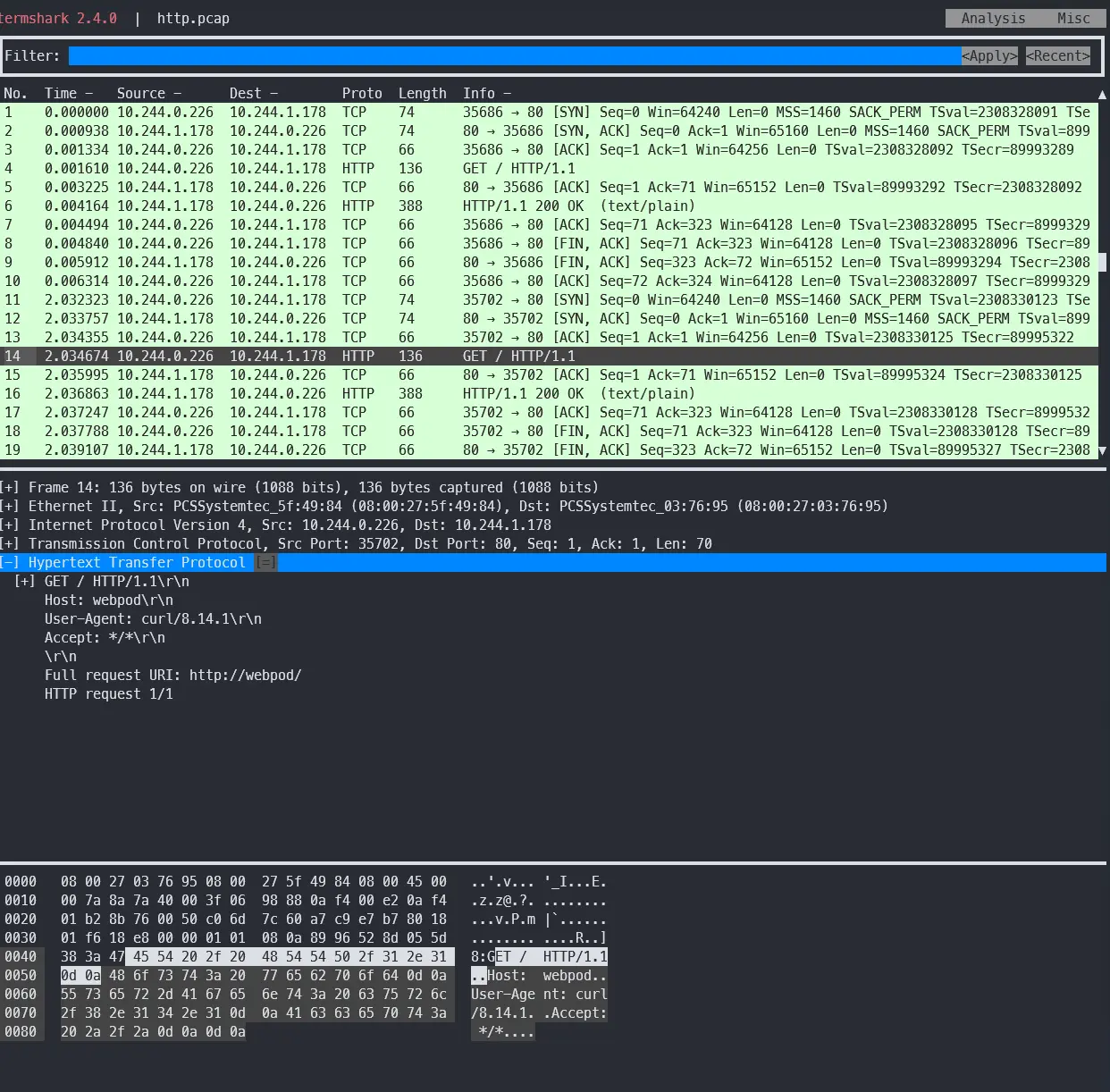Click the packet list scrollbar thumb
The width and height of the screenshot is (1110, 1092).
pos(1102,262)
